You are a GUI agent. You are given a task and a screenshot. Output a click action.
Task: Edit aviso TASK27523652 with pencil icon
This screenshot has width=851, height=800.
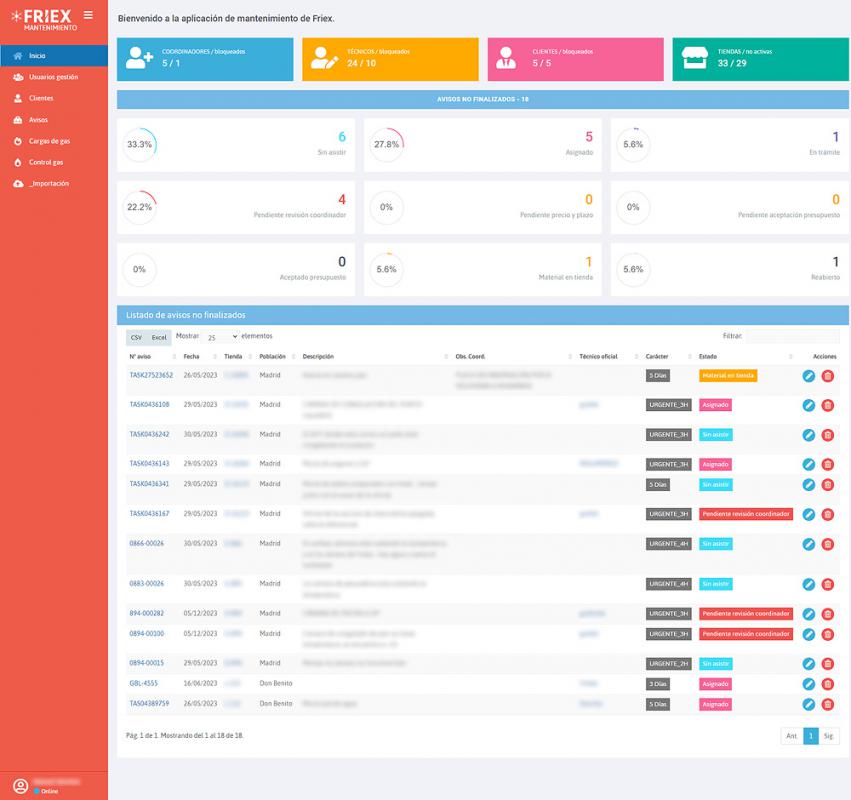point(808,376)
